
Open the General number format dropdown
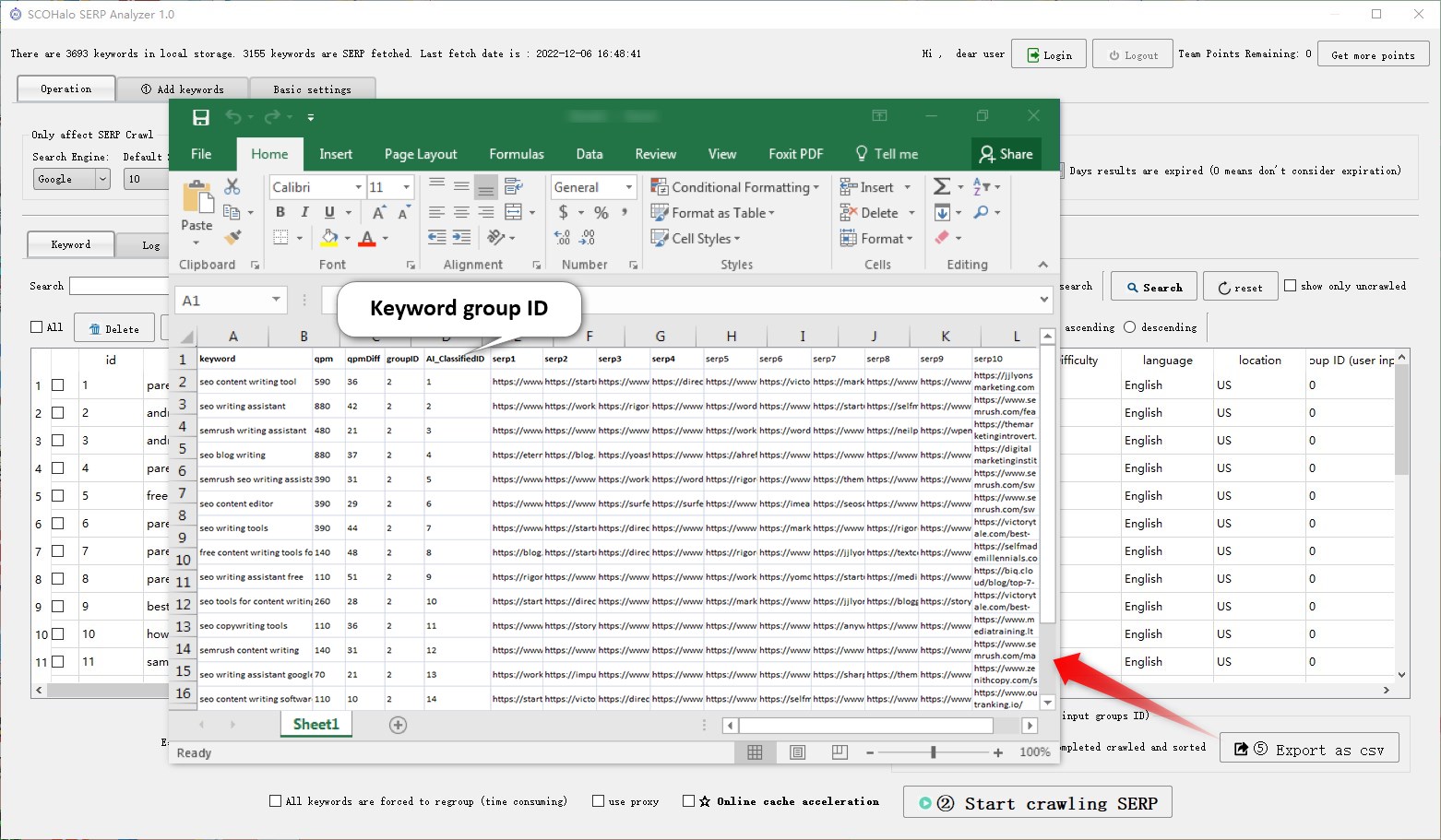pos(629,187)
